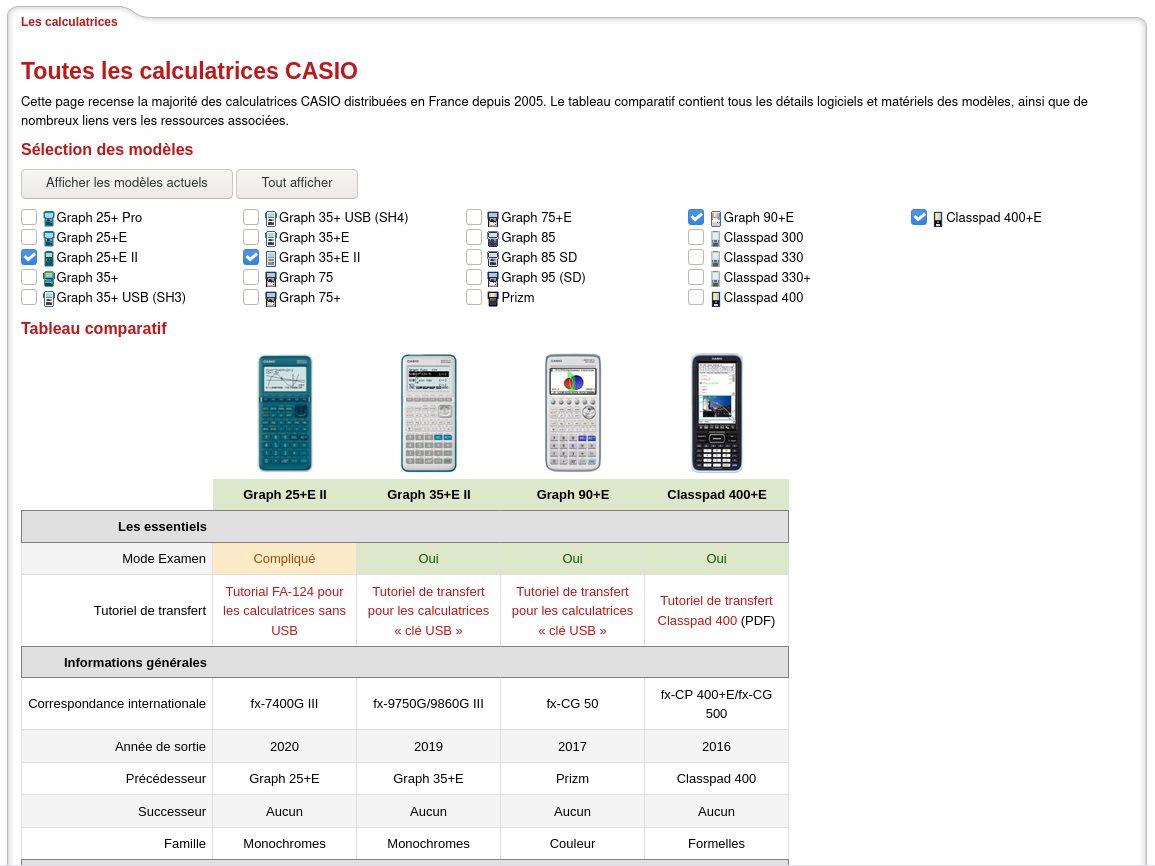Uncheck the Graph 90+E checkbox
This screenshot has width=1155, height=866.
pyautogui.click(x=696, y=216)
